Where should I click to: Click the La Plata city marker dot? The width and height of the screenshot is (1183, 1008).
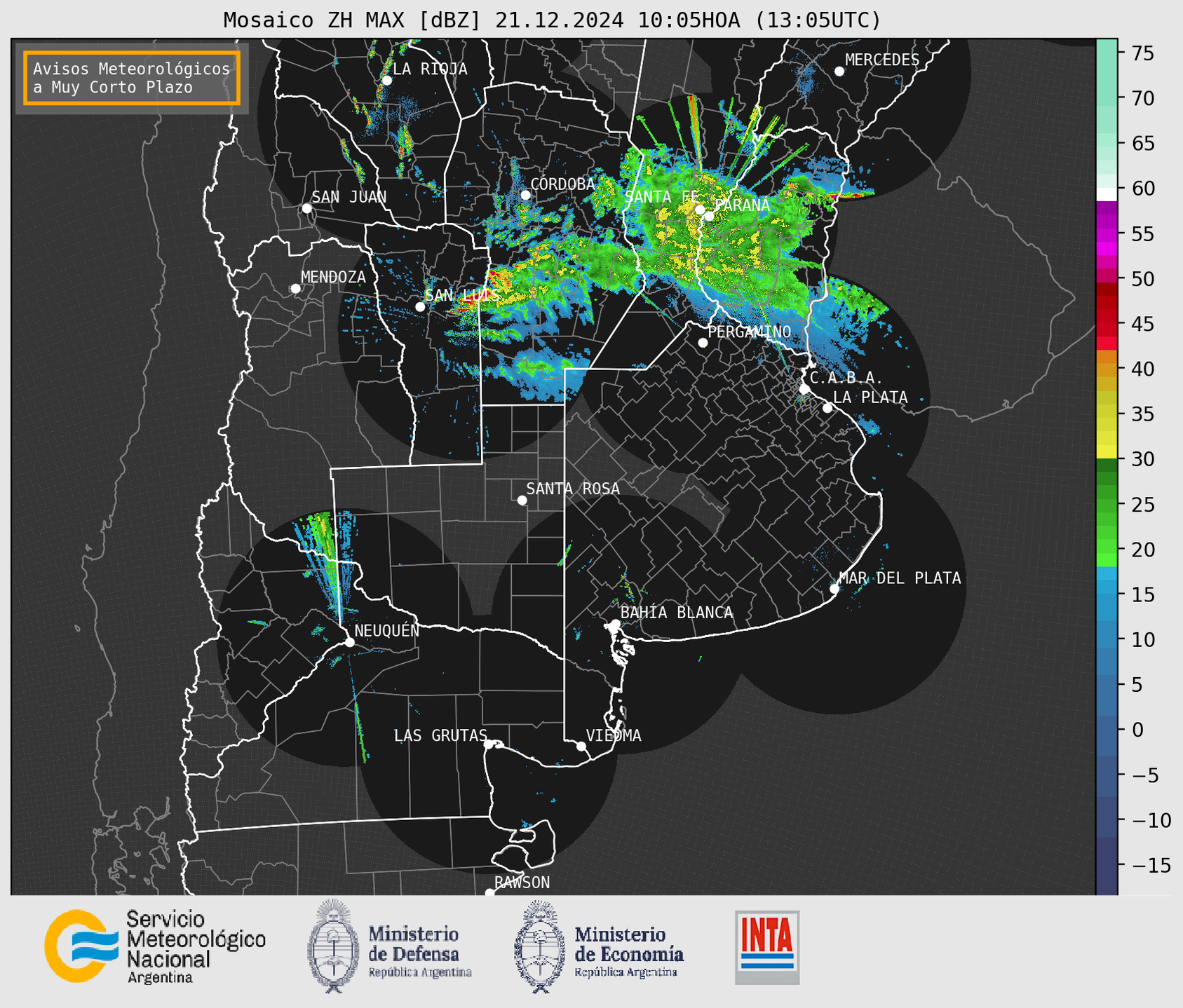click(827, 408)
